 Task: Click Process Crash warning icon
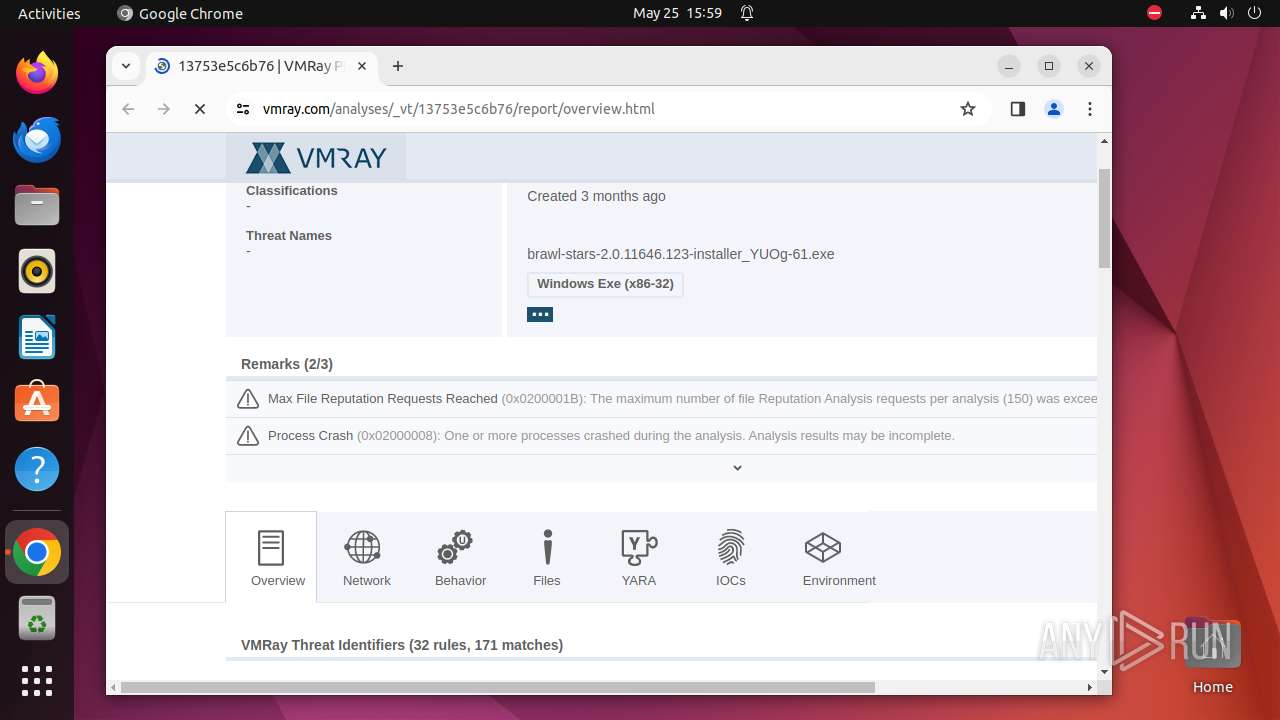(248, 436)
